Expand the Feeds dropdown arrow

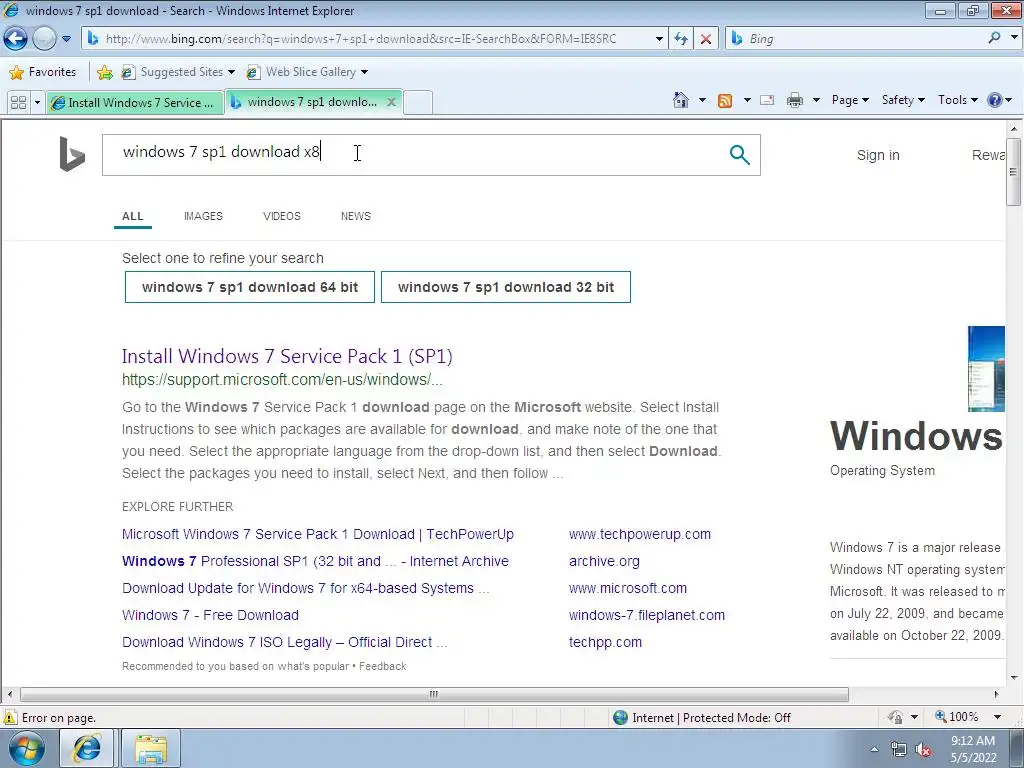click(747, 100)
